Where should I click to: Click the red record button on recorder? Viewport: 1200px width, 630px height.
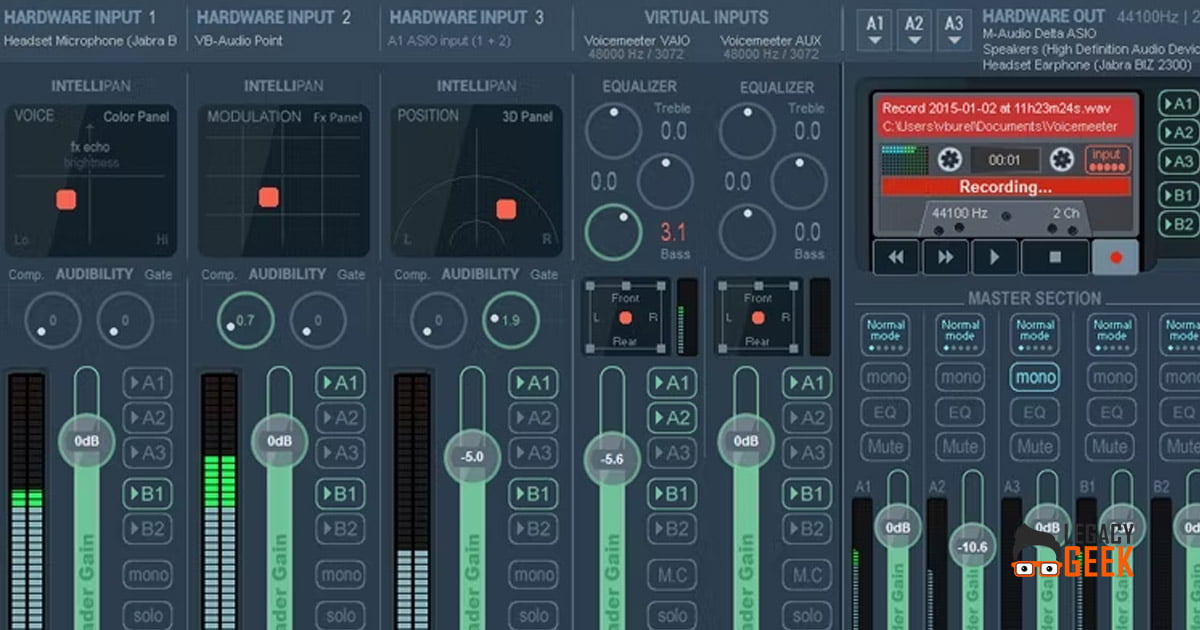point(1116,257)
